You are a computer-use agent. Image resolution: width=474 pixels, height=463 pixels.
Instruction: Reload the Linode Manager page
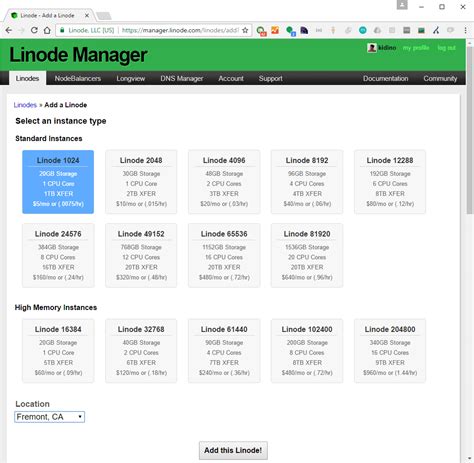pyautogui.click(x=34, y=30)
